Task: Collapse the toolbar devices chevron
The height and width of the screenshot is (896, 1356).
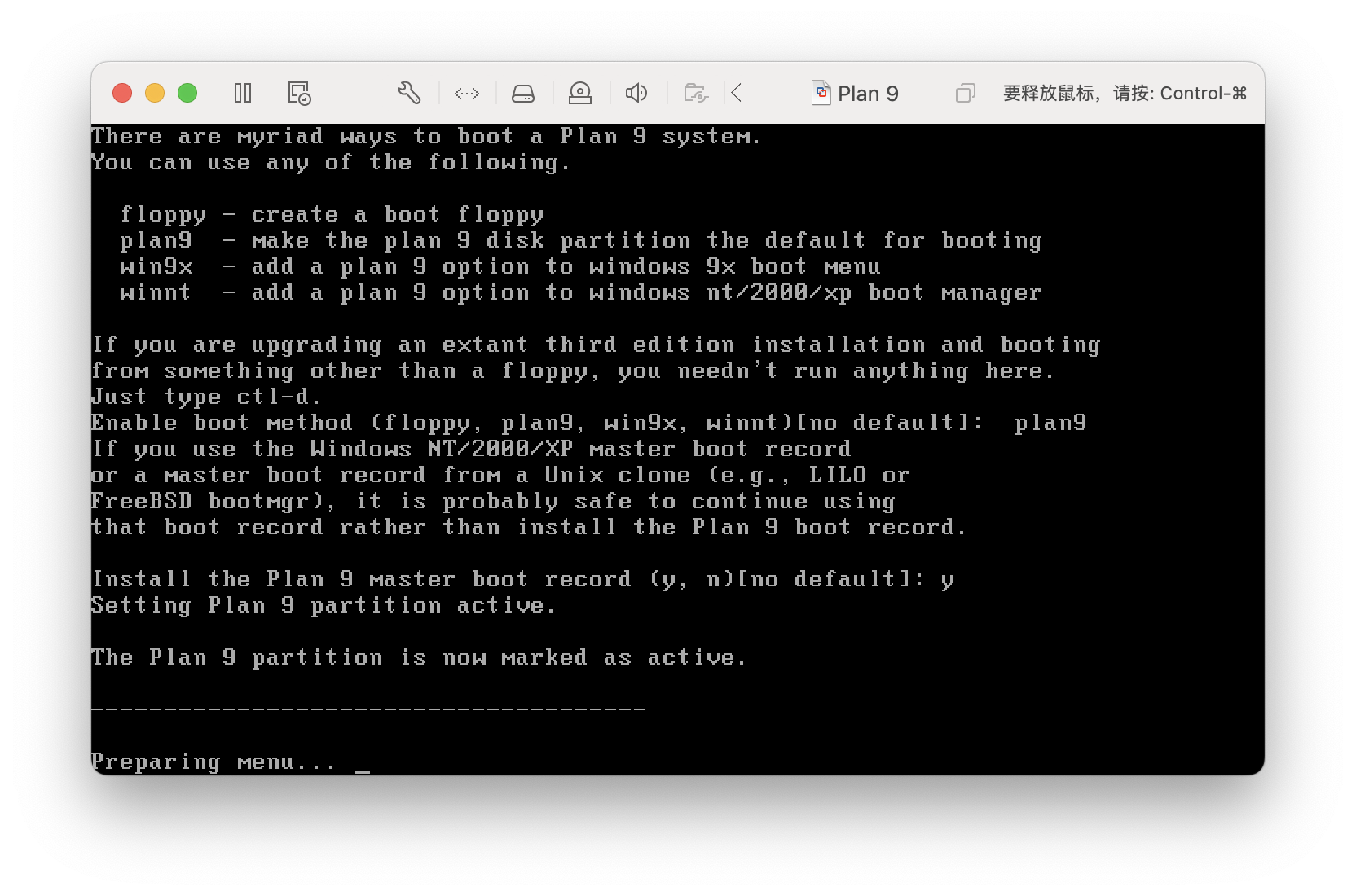Action: (737, 93)
